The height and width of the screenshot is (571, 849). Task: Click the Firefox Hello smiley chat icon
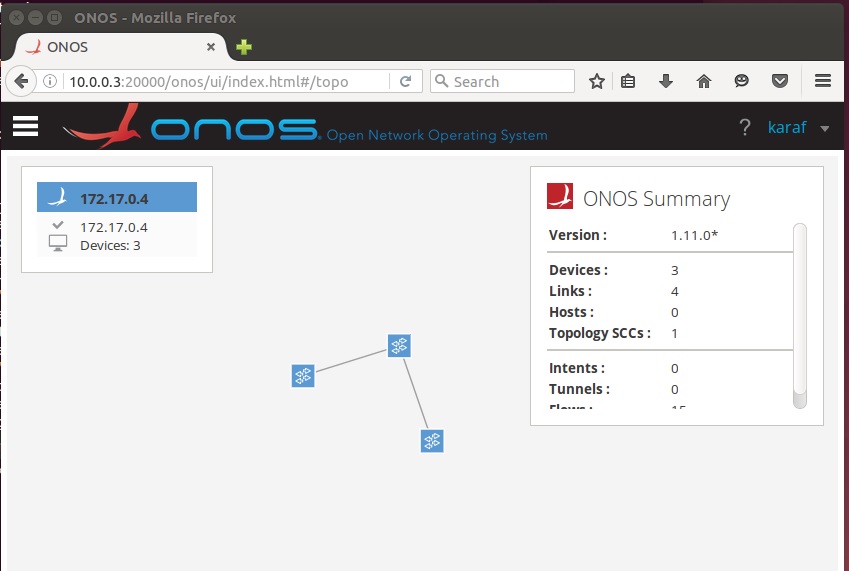pos(741,81)
